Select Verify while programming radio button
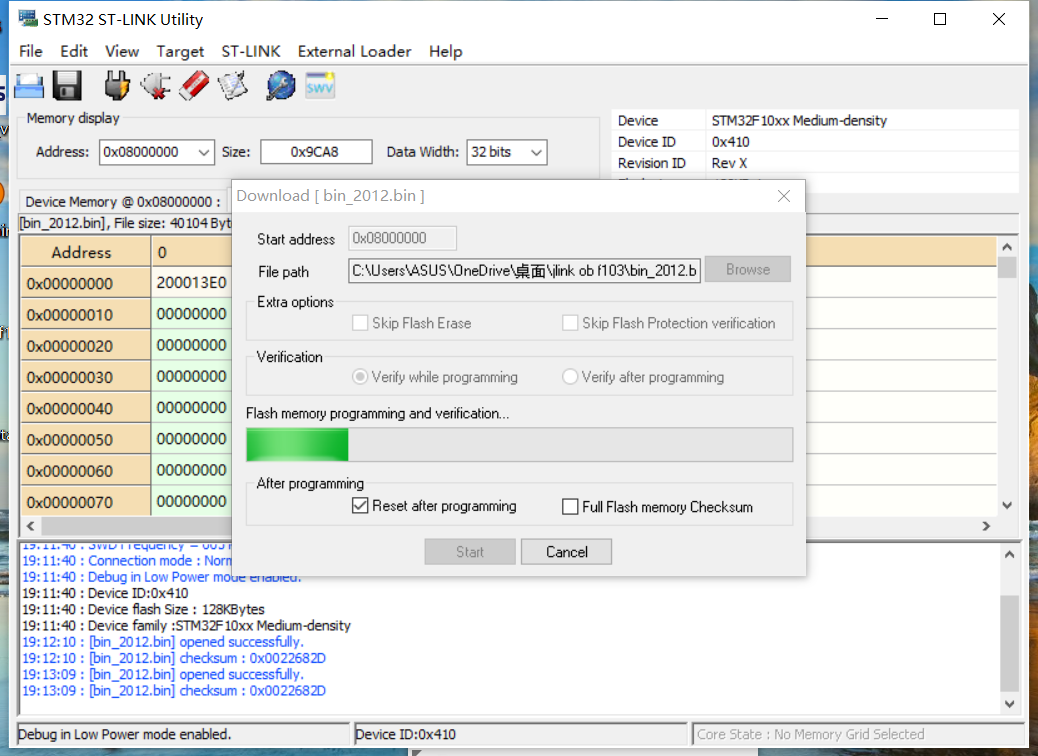 coord(360,377)
